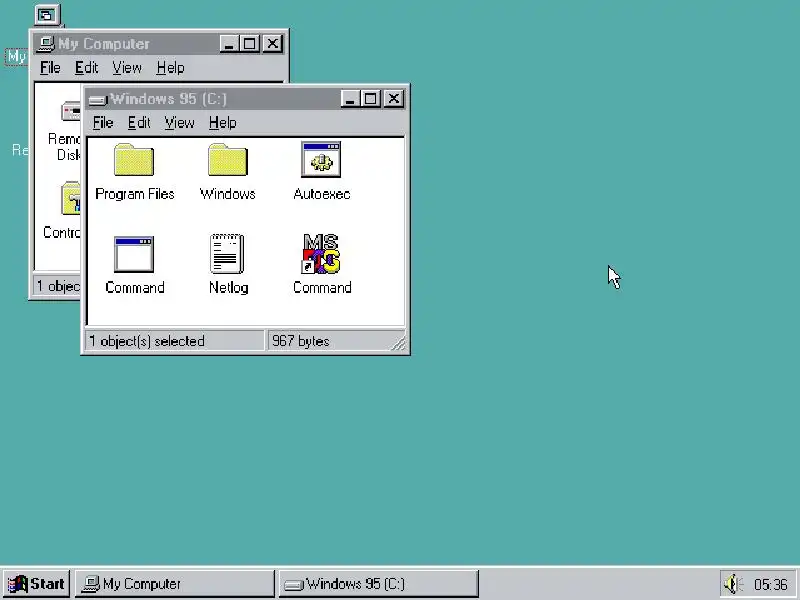Open File menu in My Computer window

click(51, 68)
